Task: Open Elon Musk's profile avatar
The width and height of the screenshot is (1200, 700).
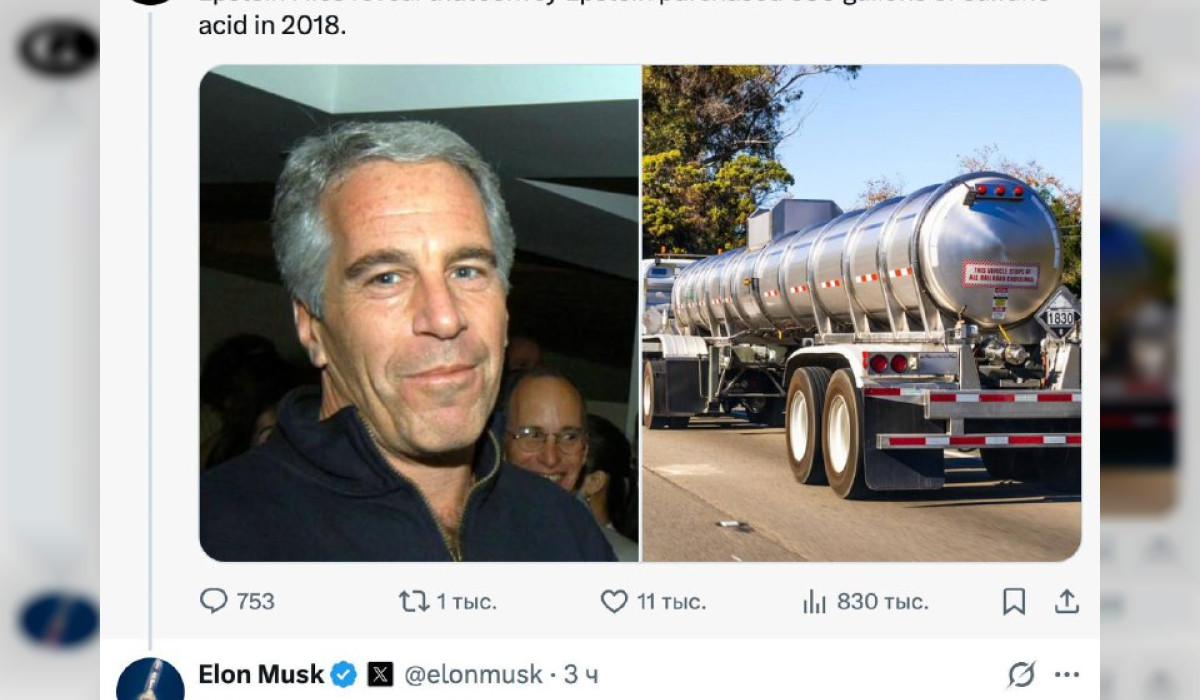Action: 150,679
